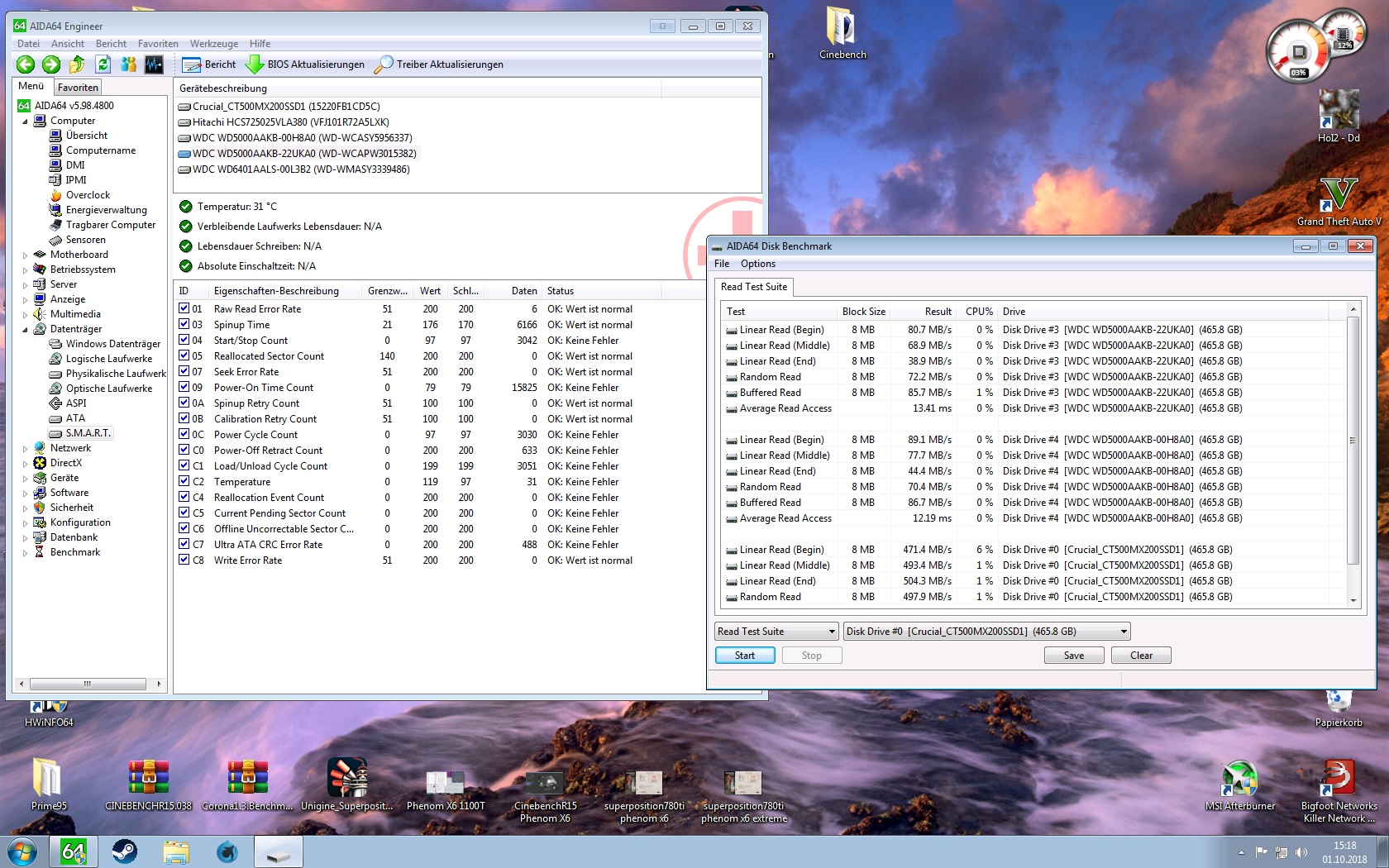1389x868 pixels.
Task: Open the Disk Drive #0 selection dropdown
Action: click(986, 632)
